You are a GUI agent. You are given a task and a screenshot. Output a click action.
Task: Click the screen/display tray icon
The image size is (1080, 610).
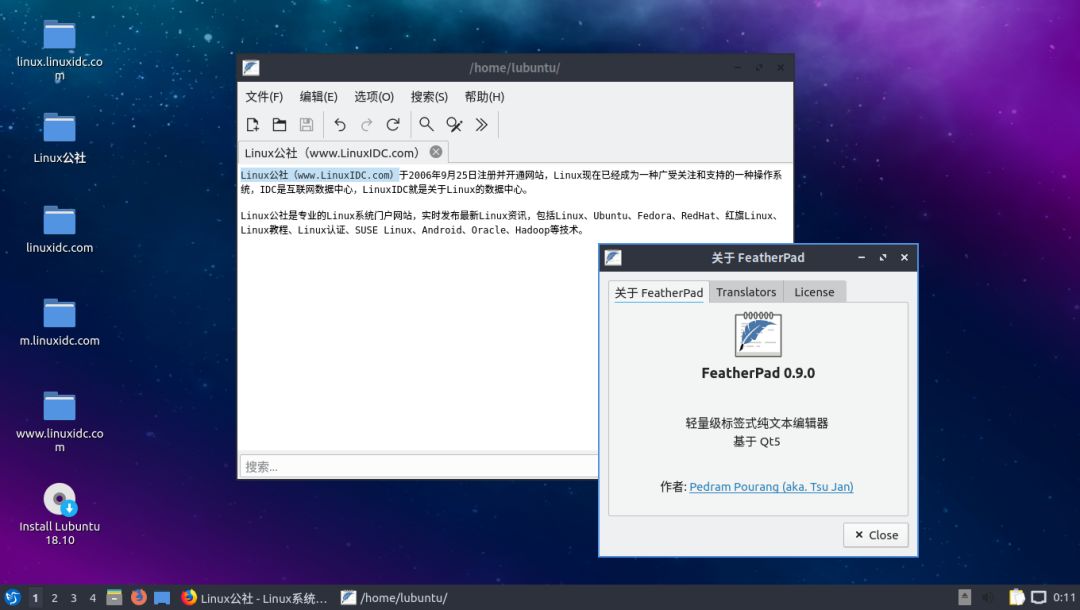[x=1038, y=598]
